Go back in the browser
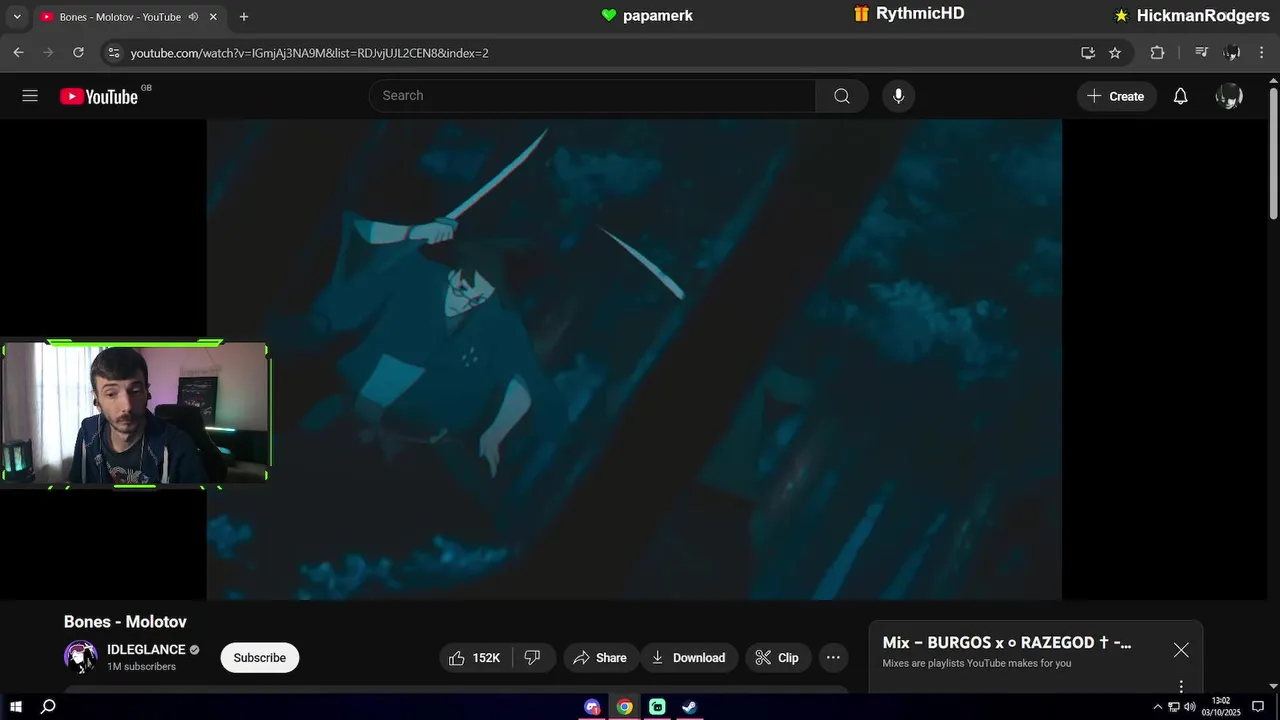The width and height of the screenshot is (1280, 720). pos(18,52)
